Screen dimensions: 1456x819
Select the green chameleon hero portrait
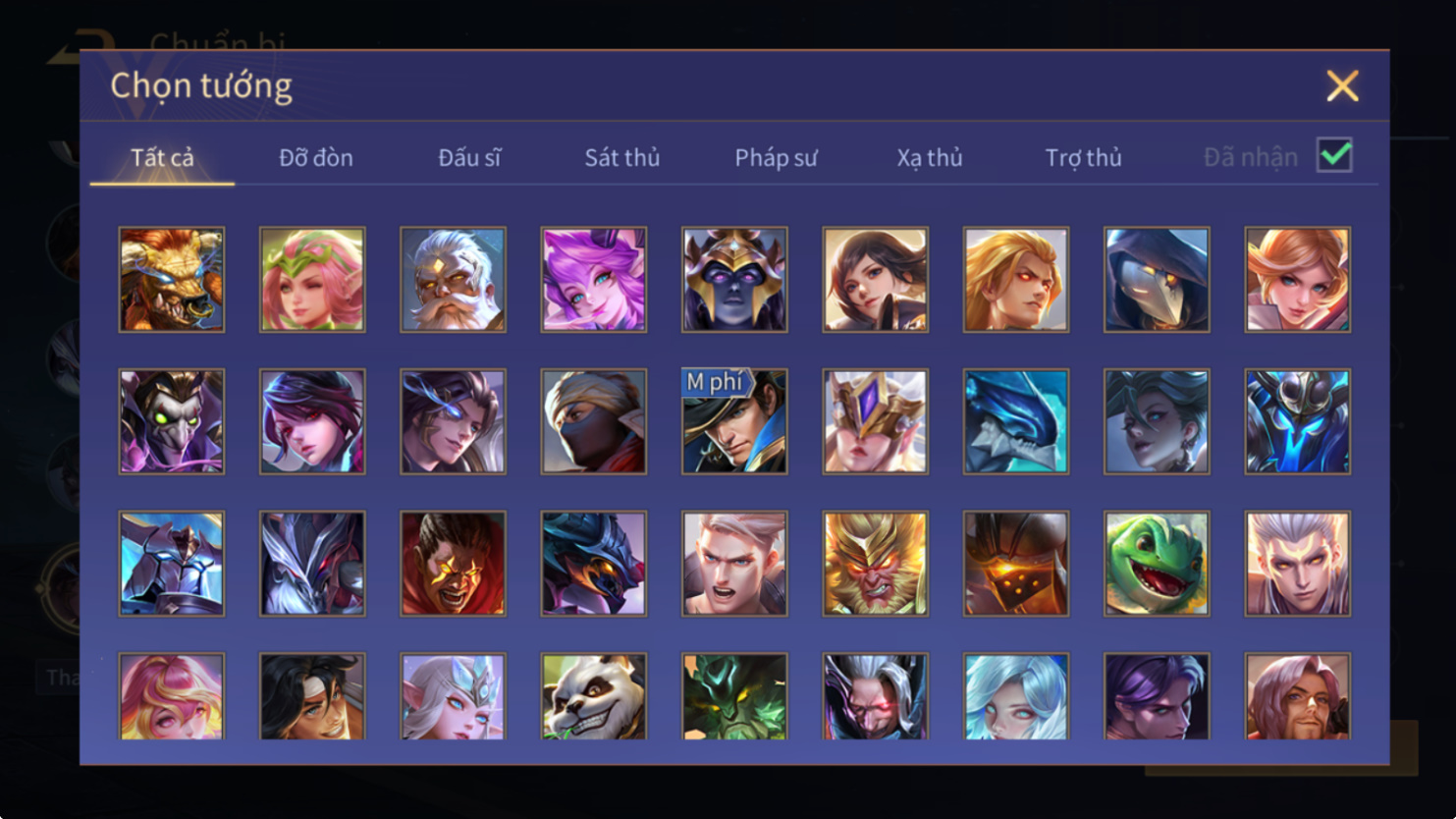click(x=1157, y=564)
